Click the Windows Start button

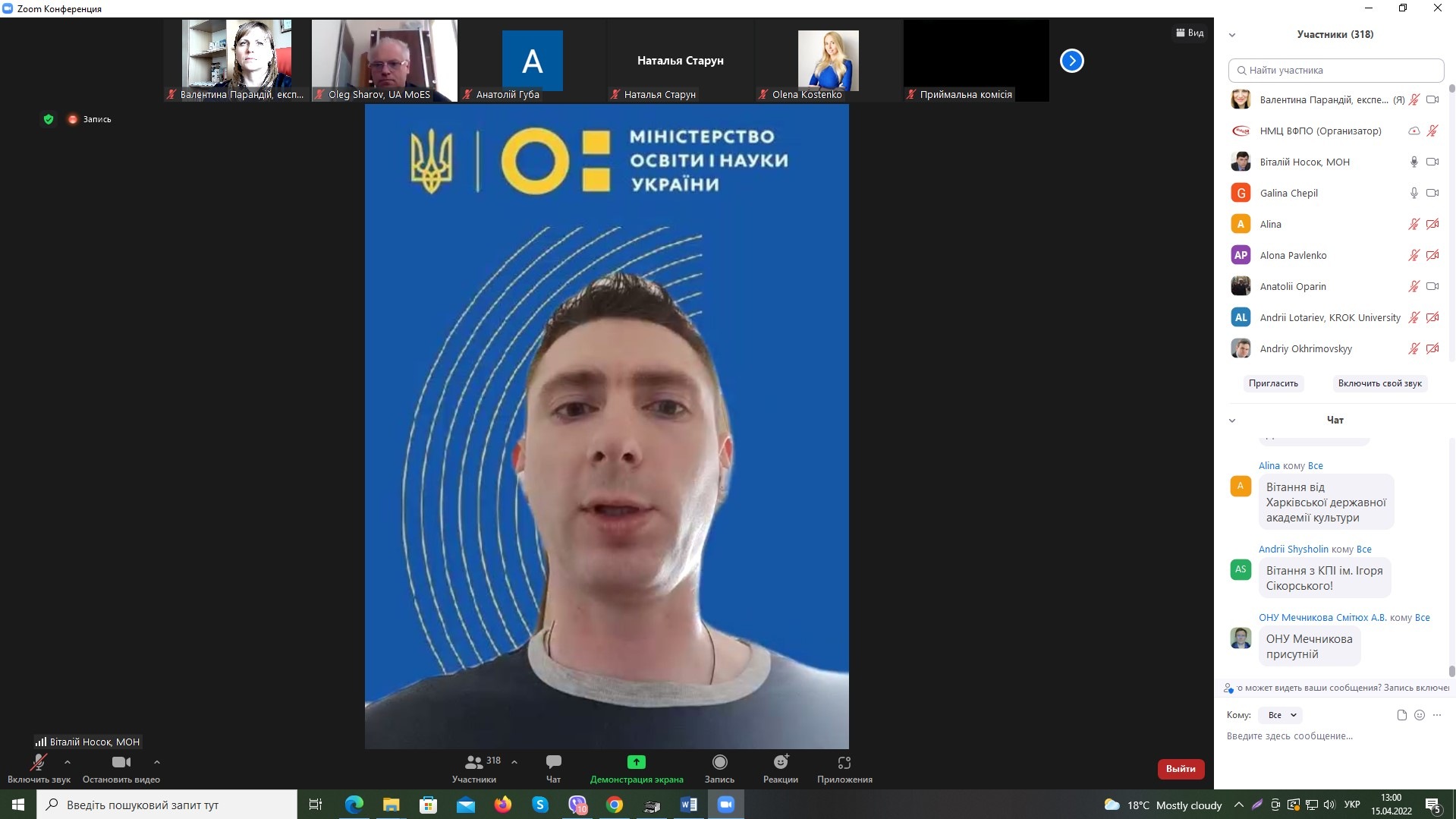(x=18, y=805)
